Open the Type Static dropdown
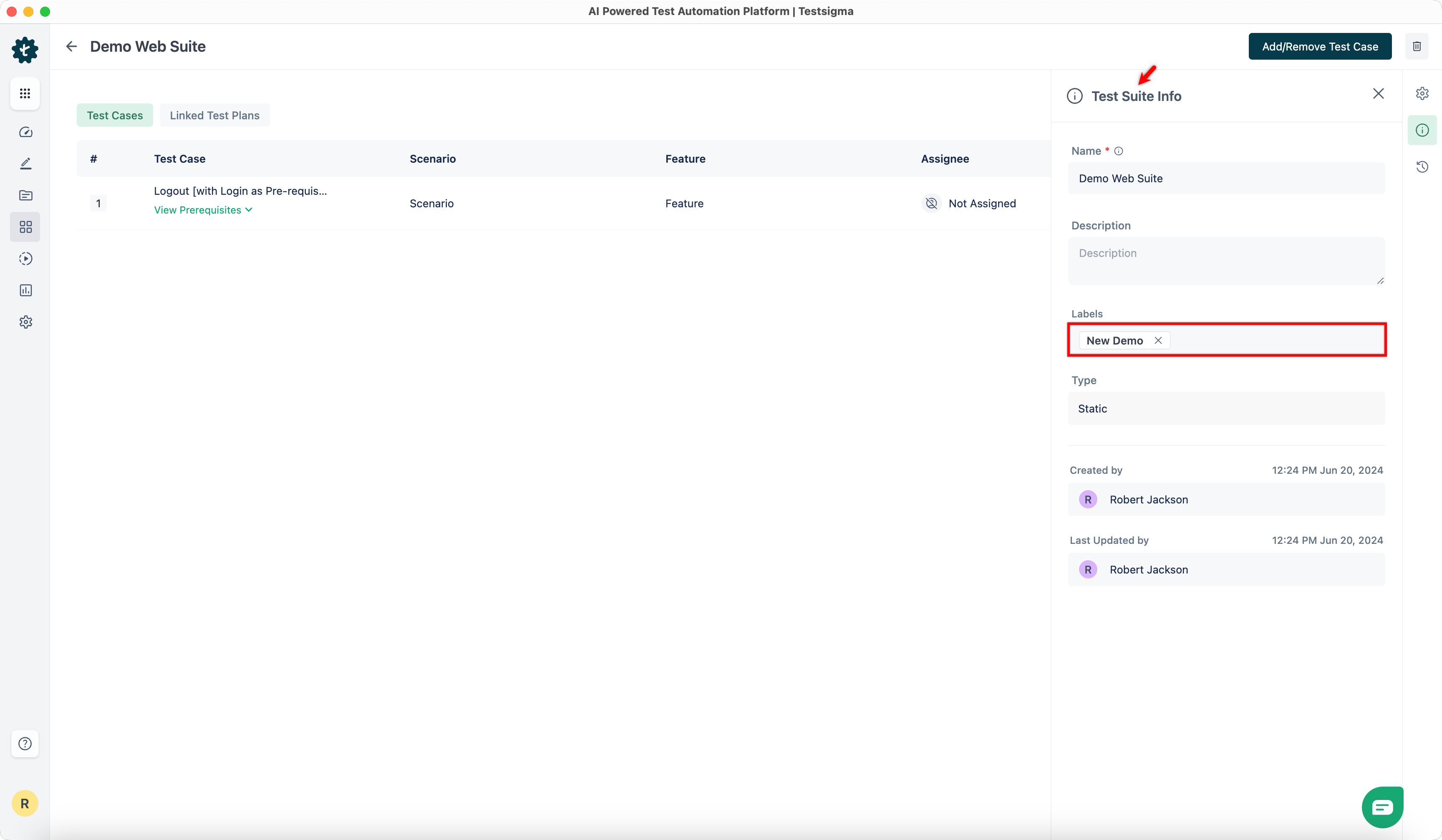 pyautogui.click(x=1226, y=408)
